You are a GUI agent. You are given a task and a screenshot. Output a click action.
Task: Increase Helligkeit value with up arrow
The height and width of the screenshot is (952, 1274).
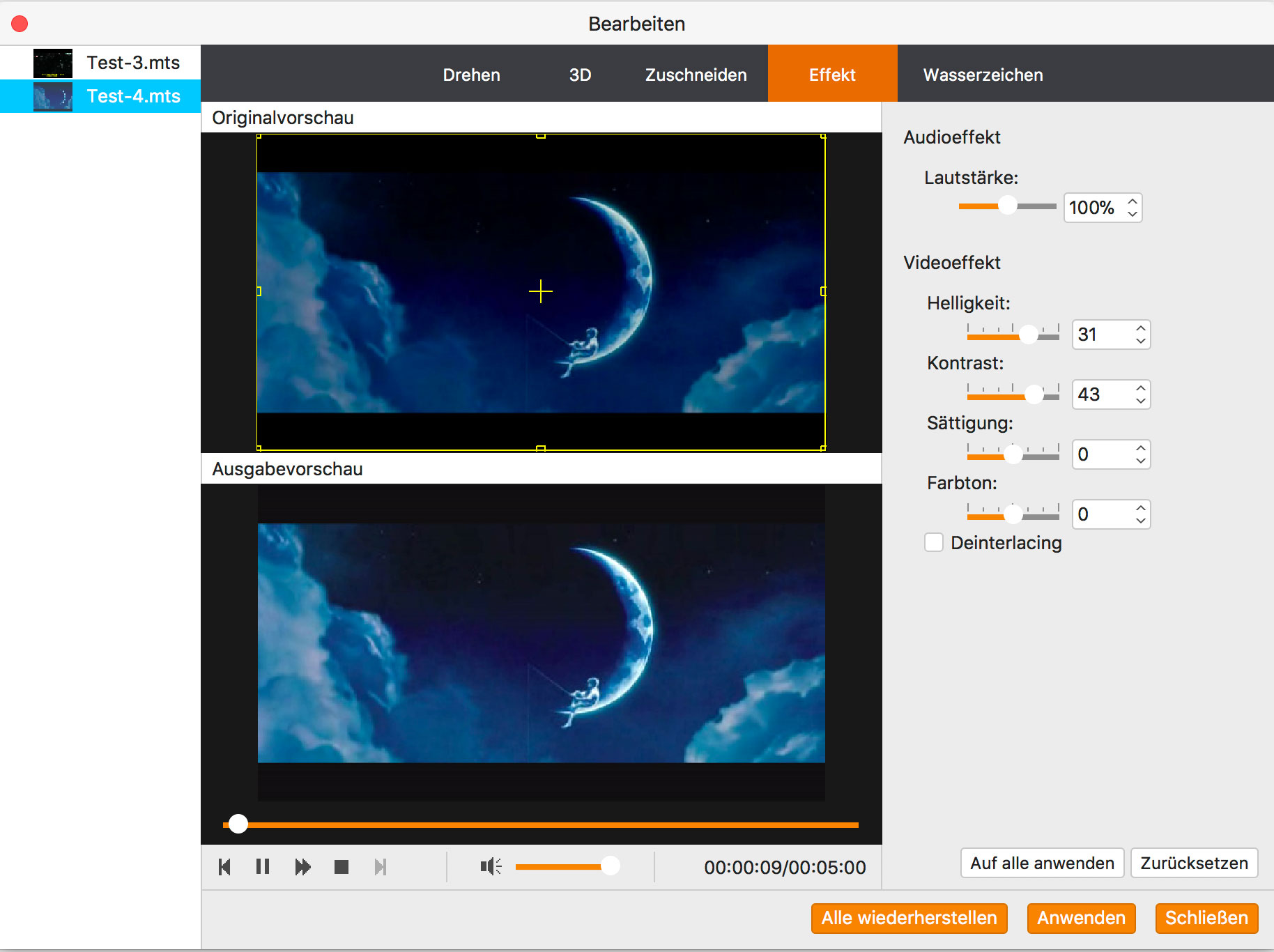pyautogui.click(x=1141, y=328)
